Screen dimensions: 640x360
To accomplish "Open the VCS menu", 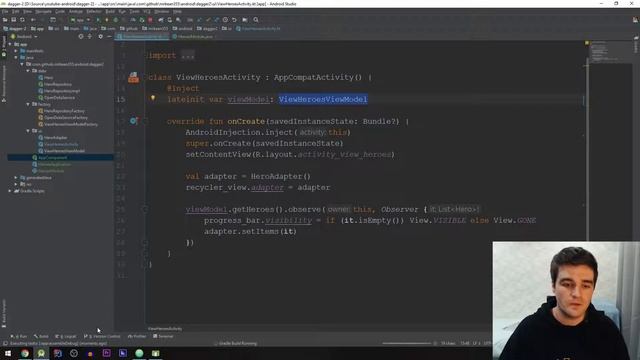I will pos(147,11).
